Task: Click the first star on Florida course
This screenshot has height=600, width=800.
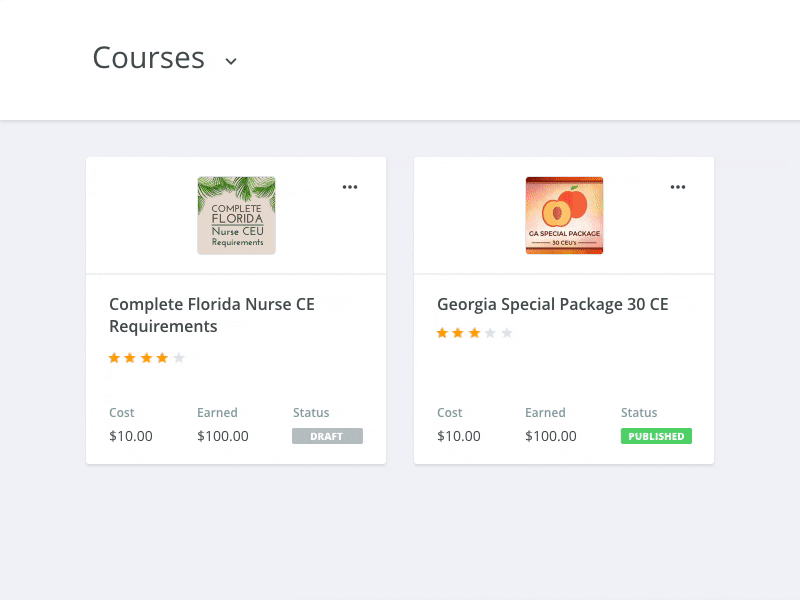Action: point(114,358)
